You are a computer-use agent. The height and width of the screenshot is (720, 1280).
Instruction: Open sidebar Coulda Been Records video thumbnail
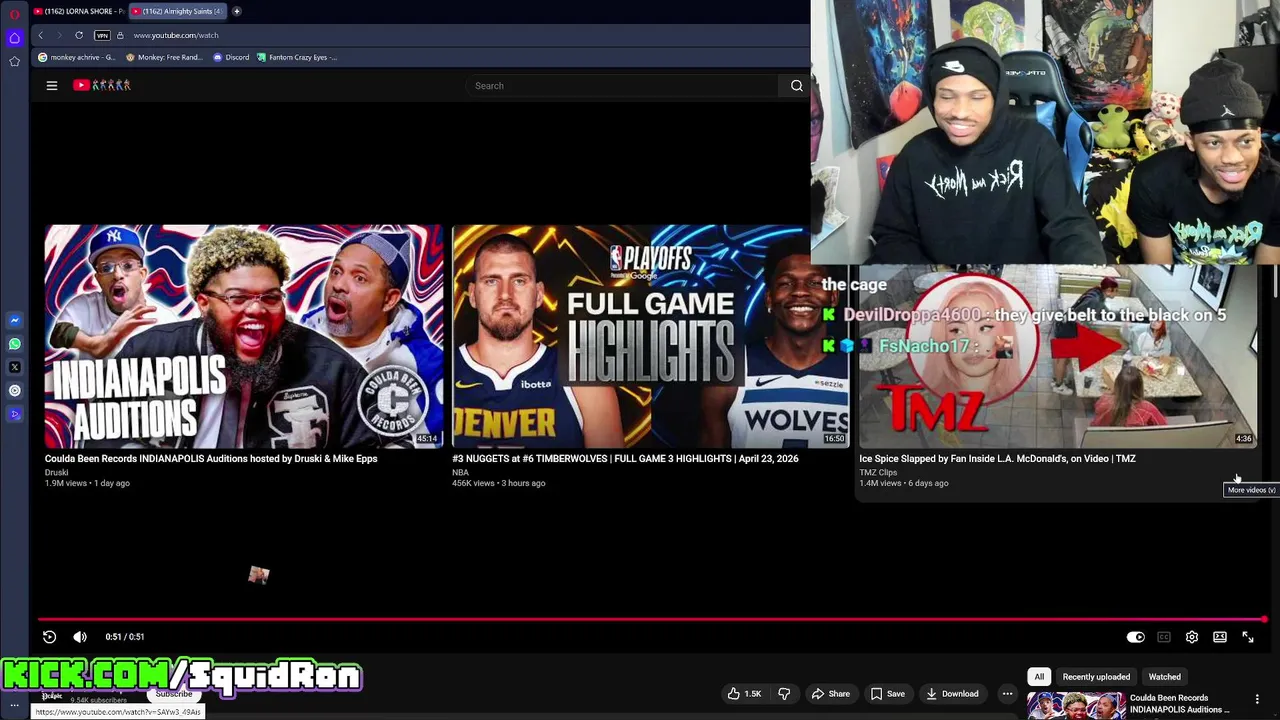(x=1075, y=705)
